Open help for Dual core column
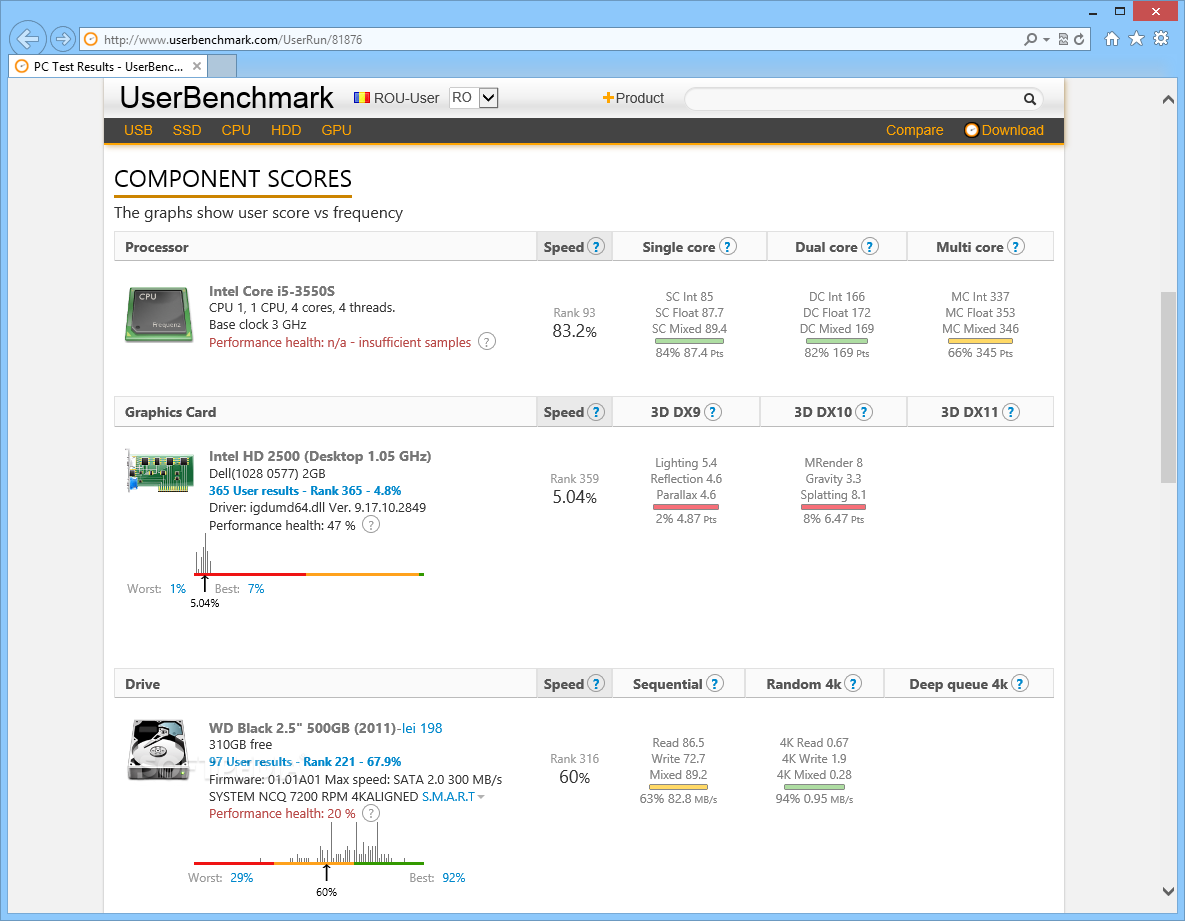Viewport: 1185px width, 921px height. (870, 246)
